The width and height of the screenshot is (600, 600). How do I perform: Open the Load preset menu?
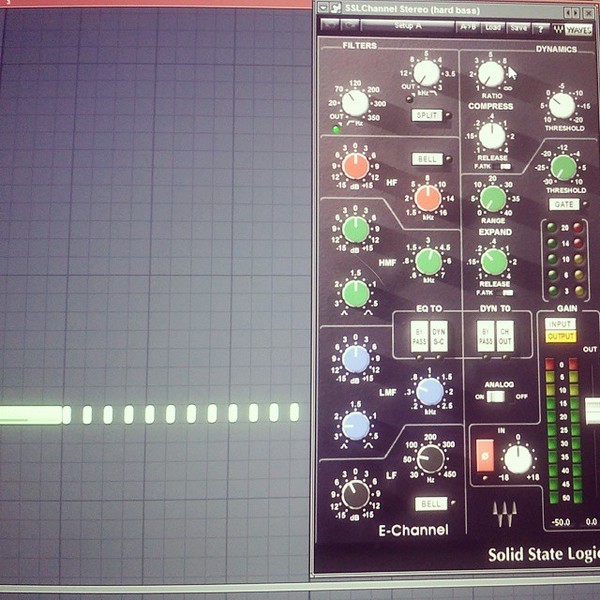pyautogui.click(x=493, y=28)
